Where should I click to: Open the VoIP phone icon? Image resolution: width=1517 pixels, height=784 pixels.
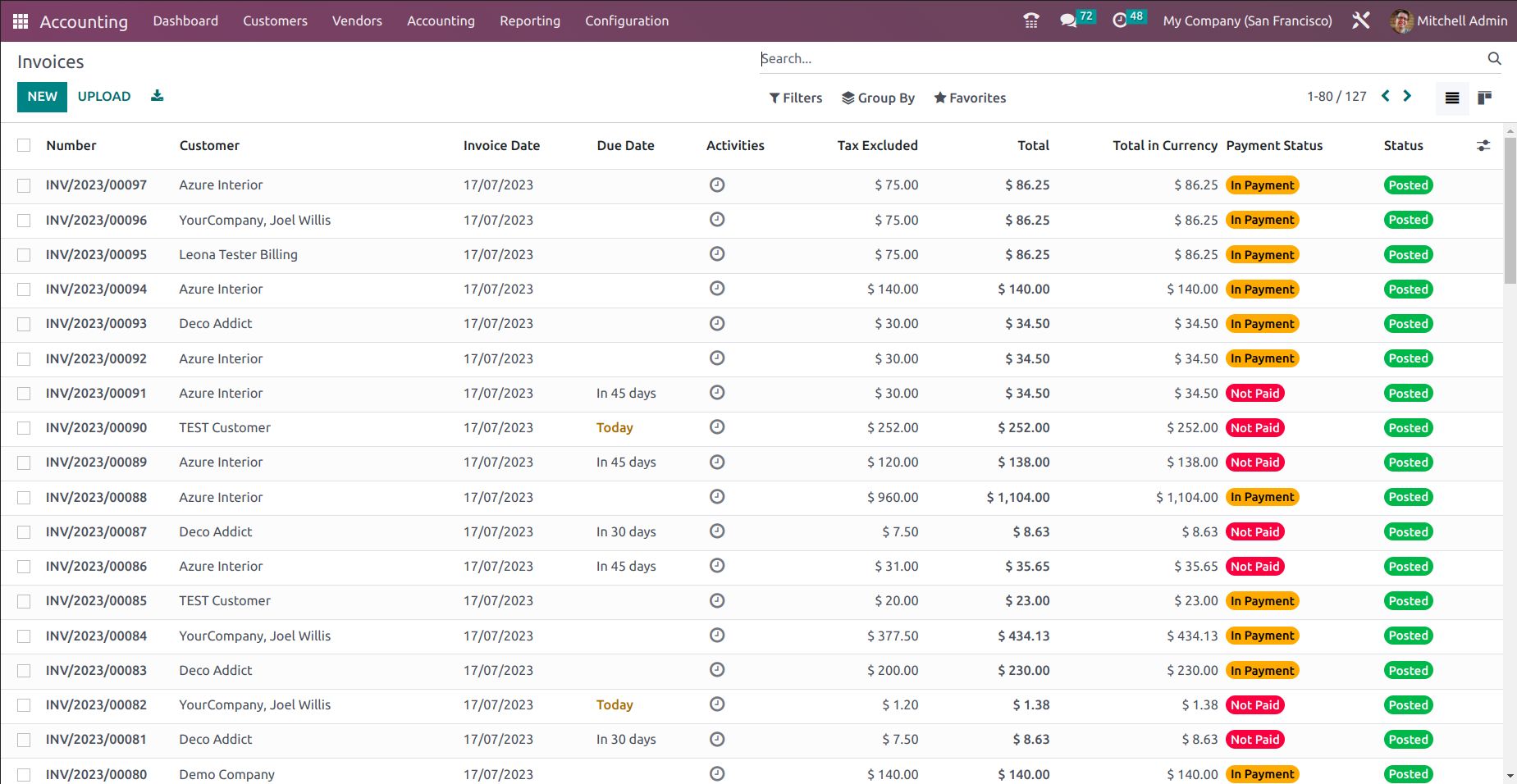[x=1031, y=21]
